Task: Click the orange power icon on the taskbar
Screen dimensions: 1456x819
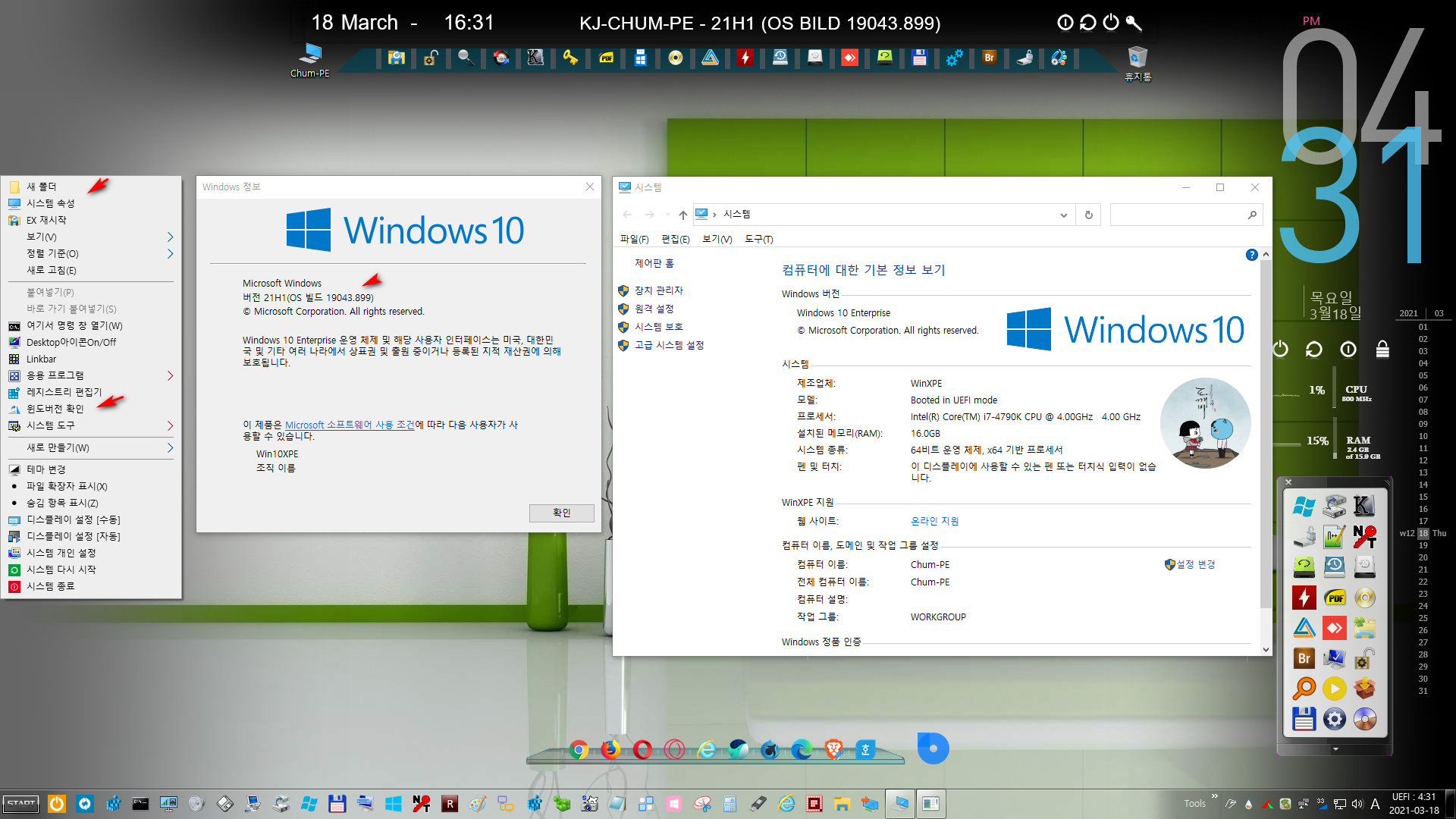Action: click(x=57, y=803)
